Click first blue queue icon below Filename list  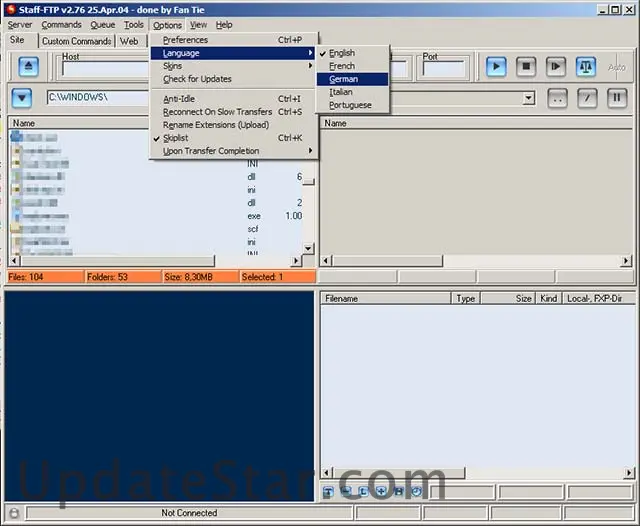328,491
